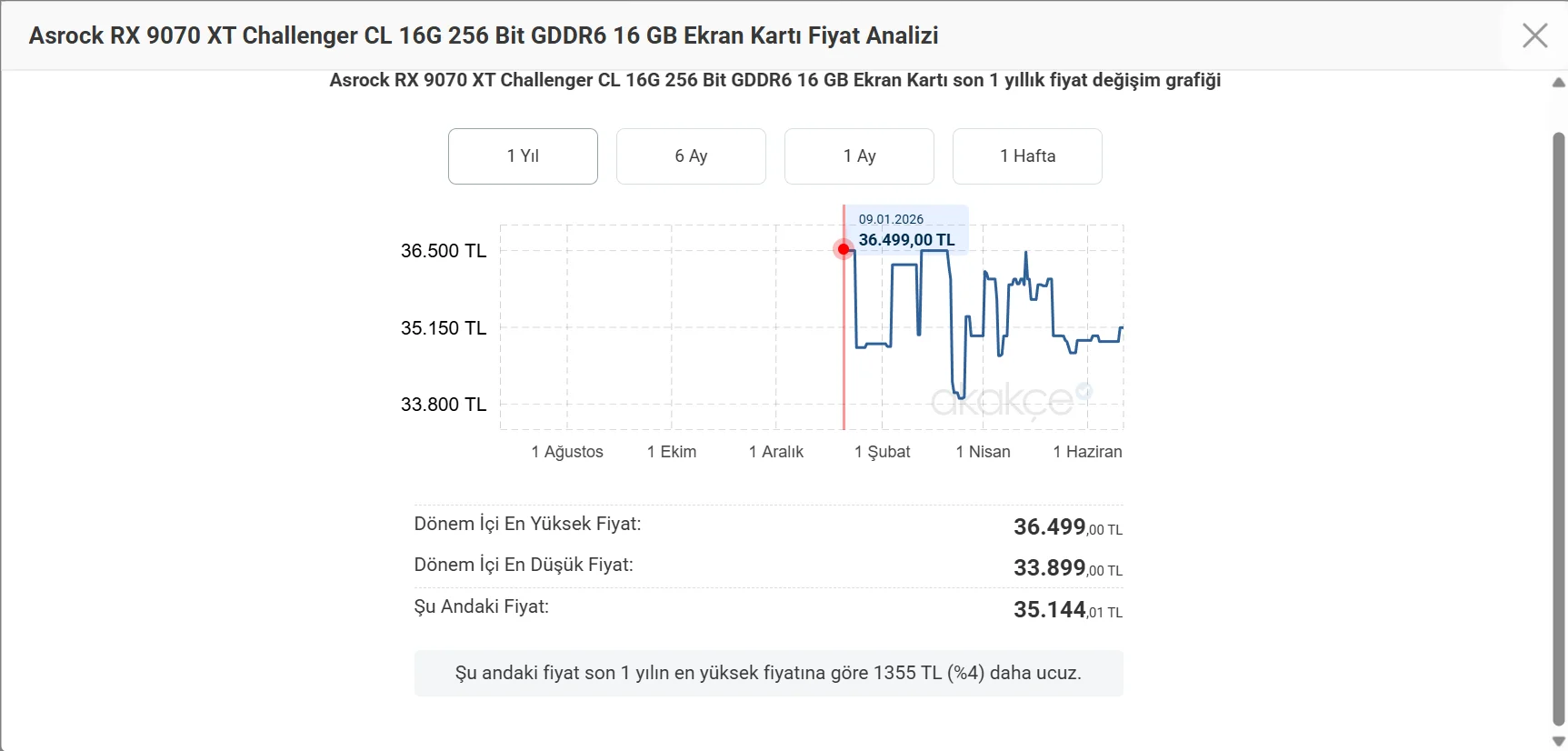Choose the 1 Hafta range button

[1027, 156]
